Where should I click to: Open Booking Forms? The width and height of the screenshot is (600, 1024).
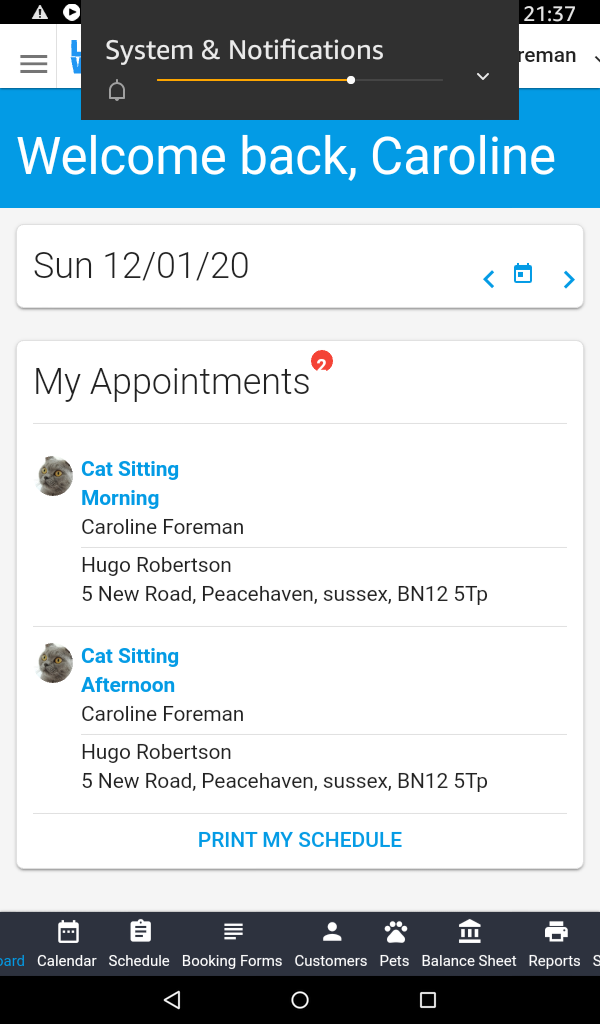[232, 941]
